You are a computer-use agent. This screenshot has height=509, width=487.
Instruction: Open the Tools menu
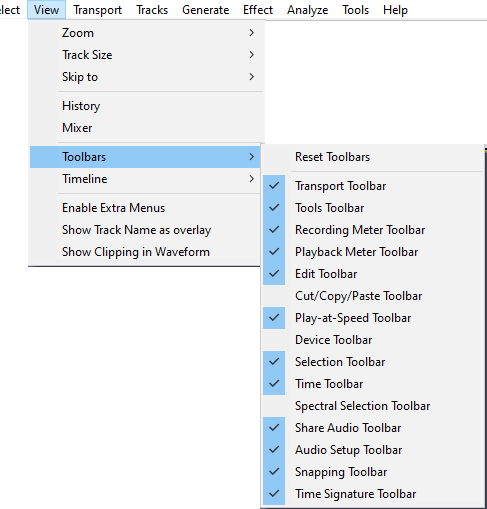pyautogui.click(x=356, y=10)
